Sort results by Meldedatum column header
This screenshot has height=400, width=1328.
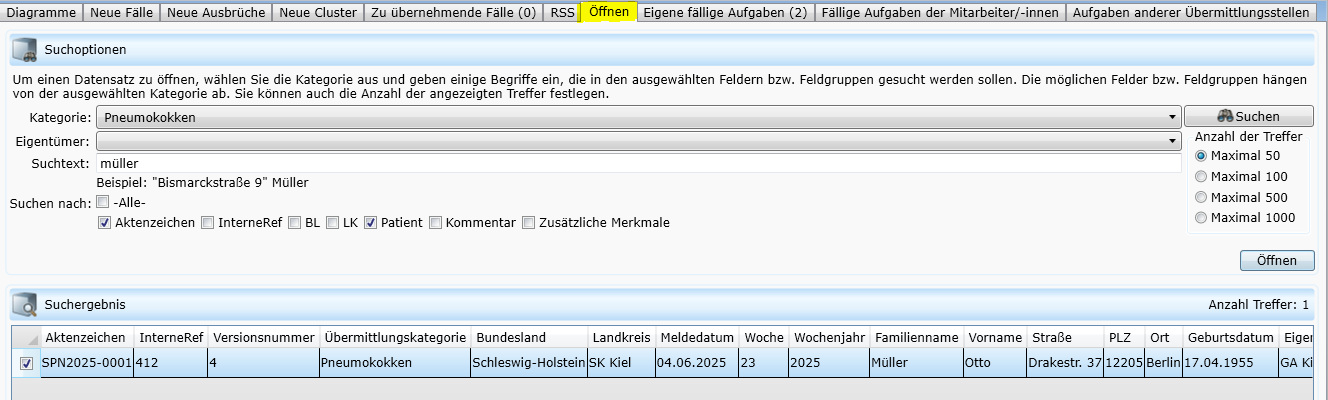(x=697, y=338)
